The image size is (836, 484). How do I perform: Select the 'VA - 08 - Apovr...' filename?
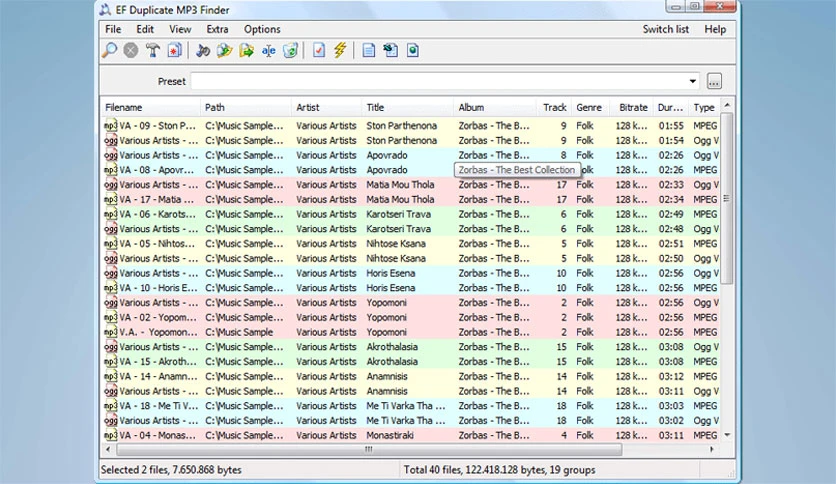[x=156, y=170]
